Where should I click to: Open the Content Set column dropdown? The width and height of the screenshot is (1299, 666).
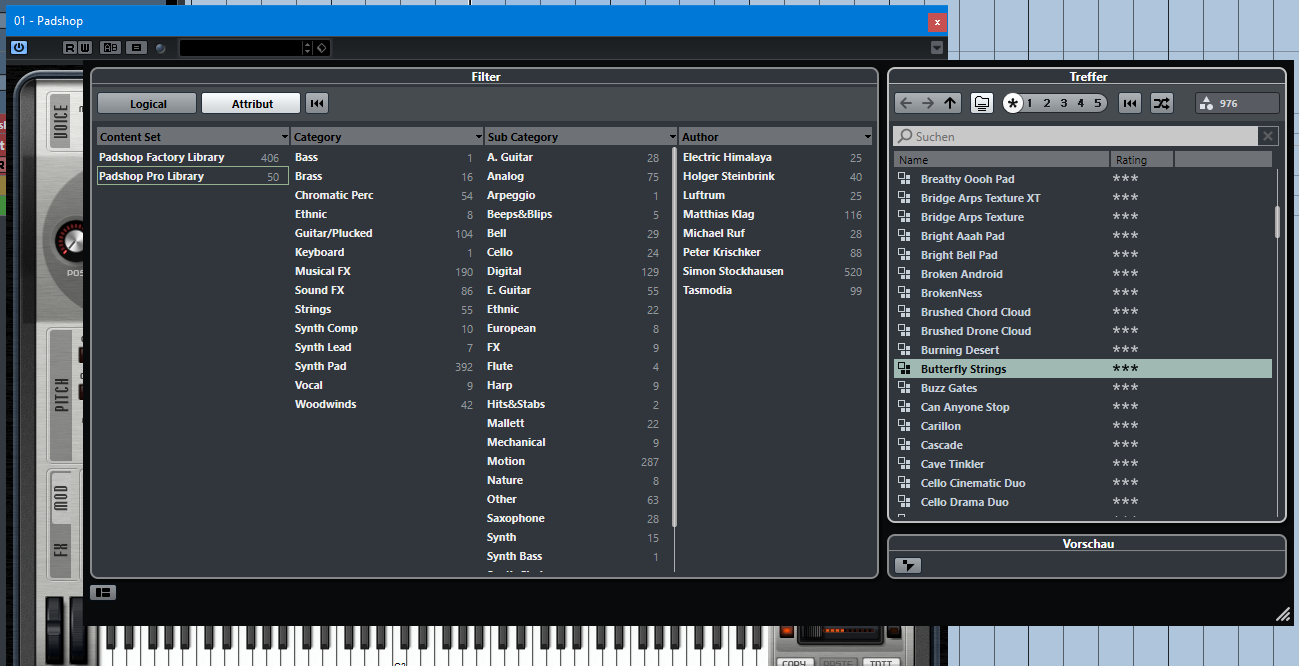tap(285, 137)
